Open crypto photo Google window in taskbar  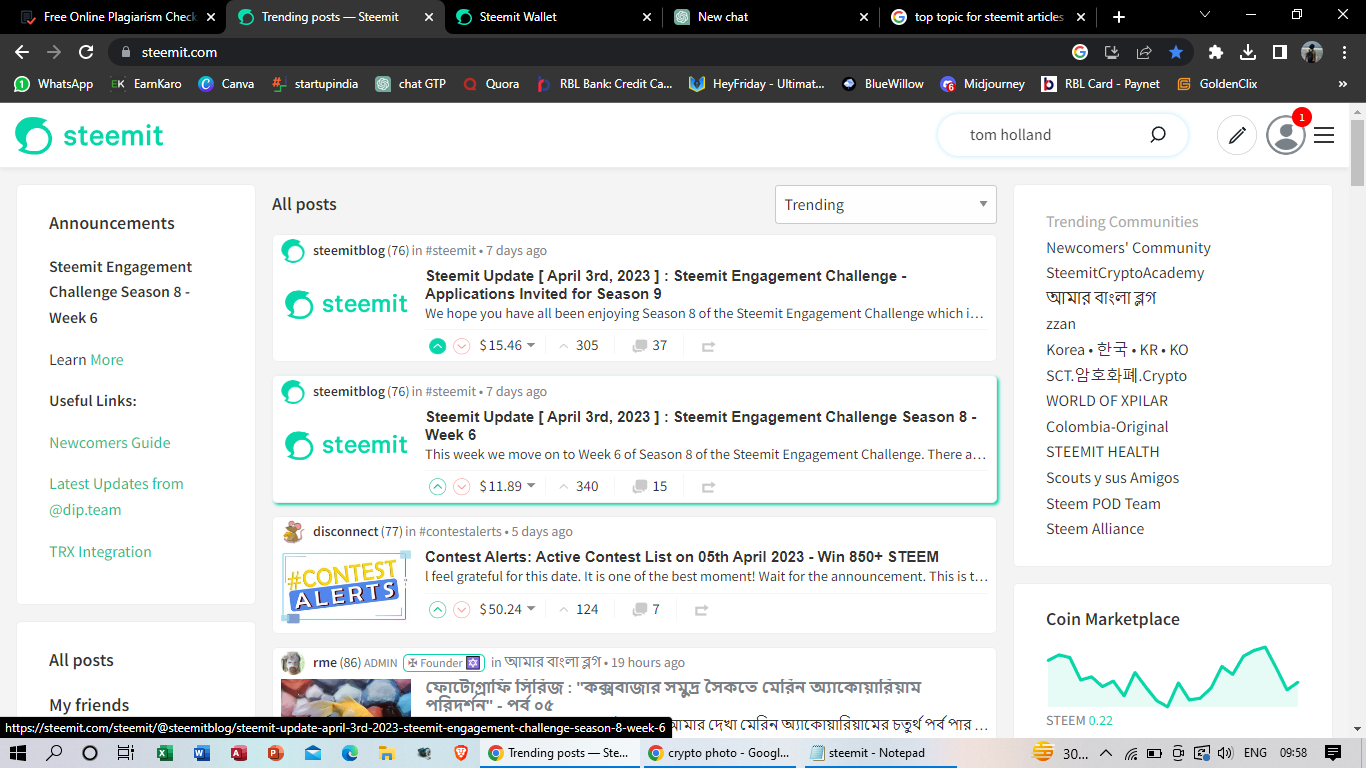720,753
